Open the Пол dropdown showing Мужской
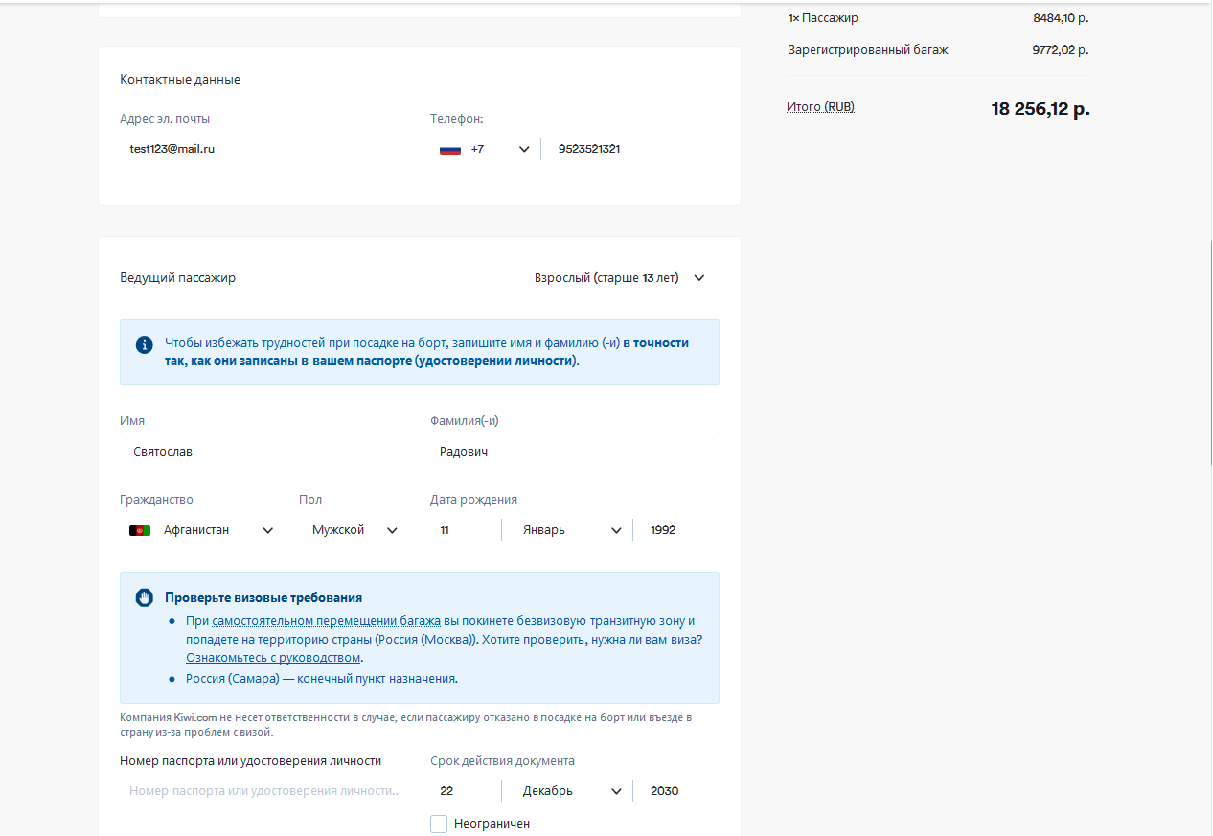The height and width of the screenshot is (836, 1213). coord(354,530)
